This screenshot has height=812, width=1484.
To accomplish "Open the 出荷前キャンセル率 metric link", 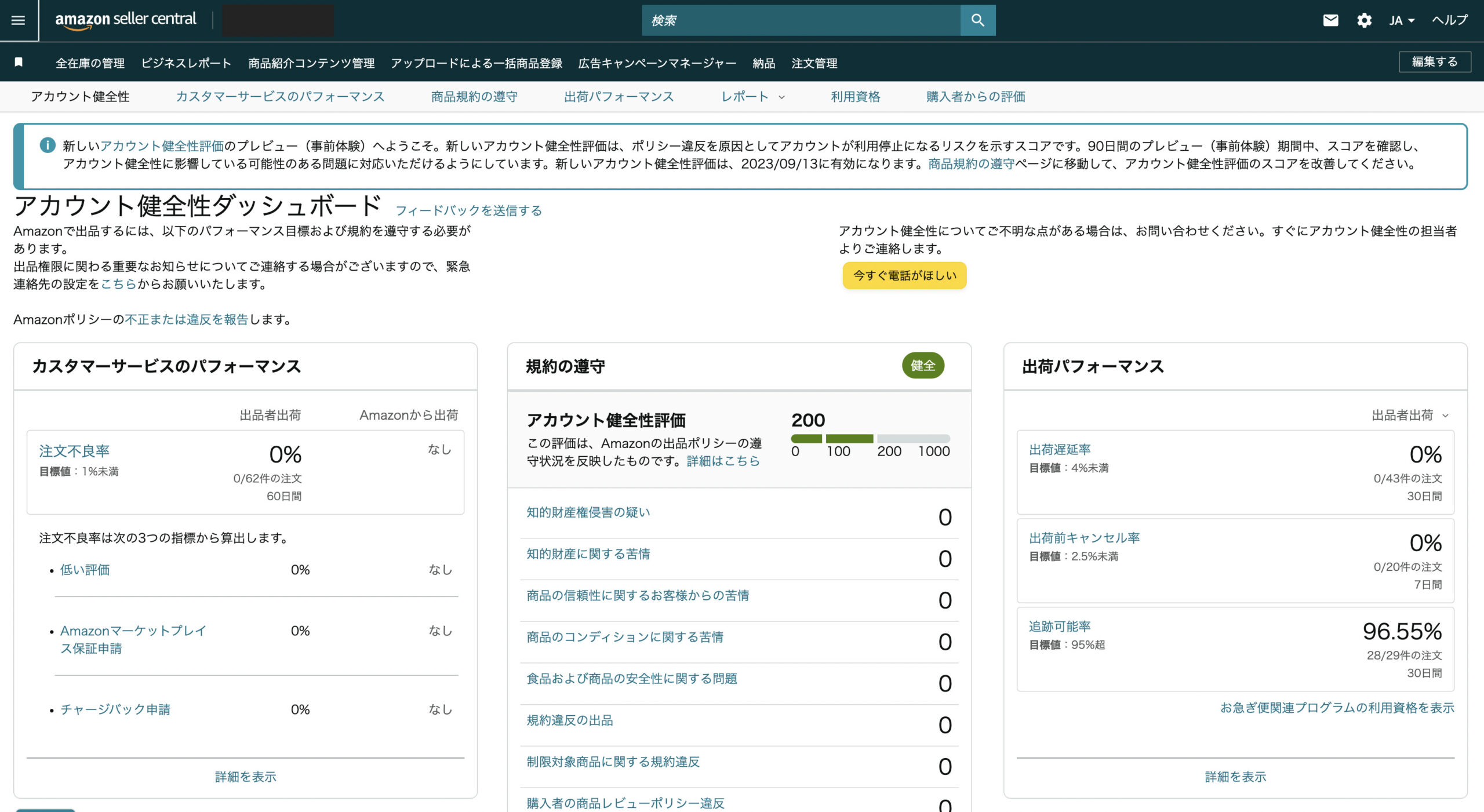I will coord(1084,538).
